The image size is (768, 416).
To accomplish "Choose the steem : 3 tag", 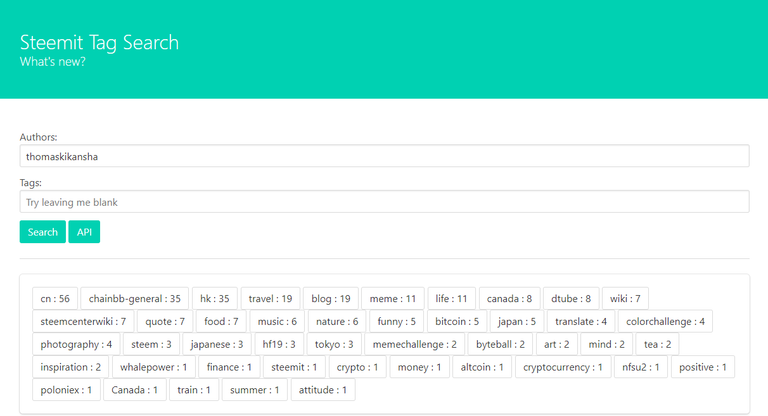I will click(151, 344).
